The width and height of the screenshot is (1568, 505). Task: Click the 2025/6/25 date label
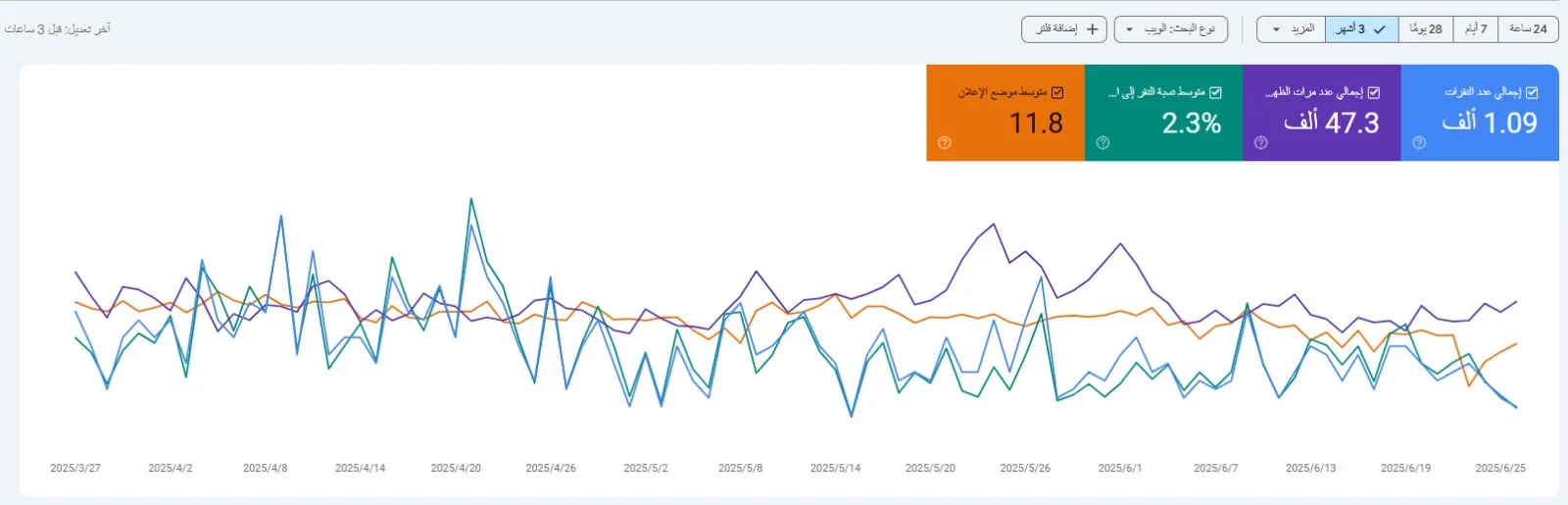tap(1500, 468)
